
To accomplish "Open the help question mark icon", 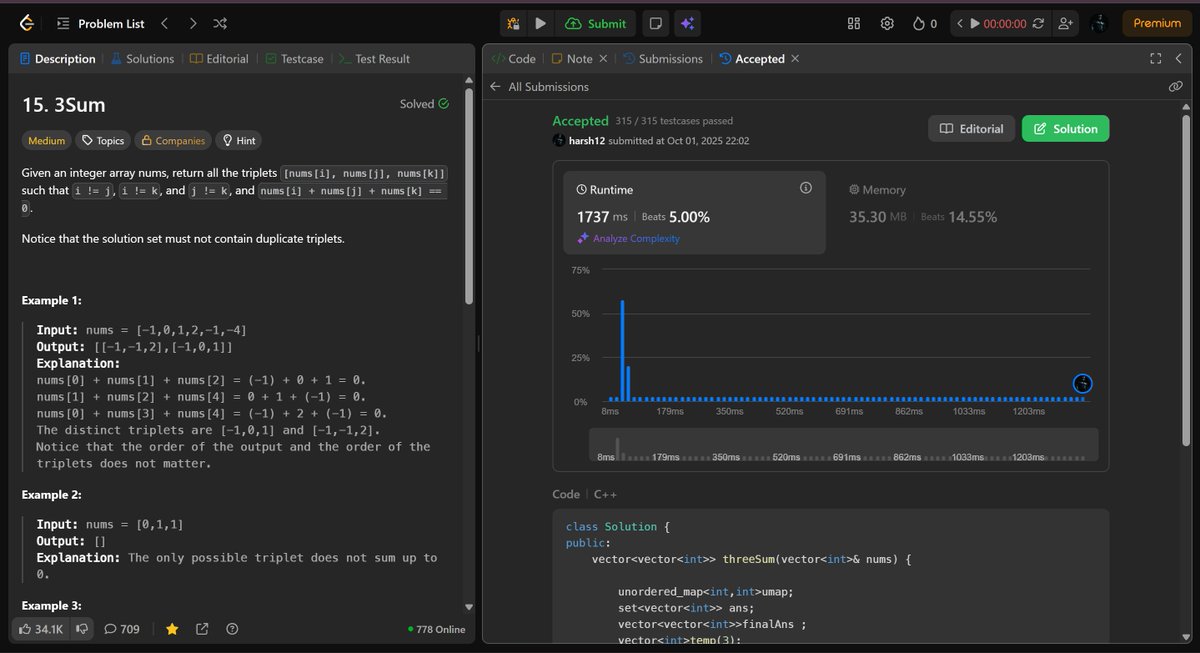I will coord(232,629).
